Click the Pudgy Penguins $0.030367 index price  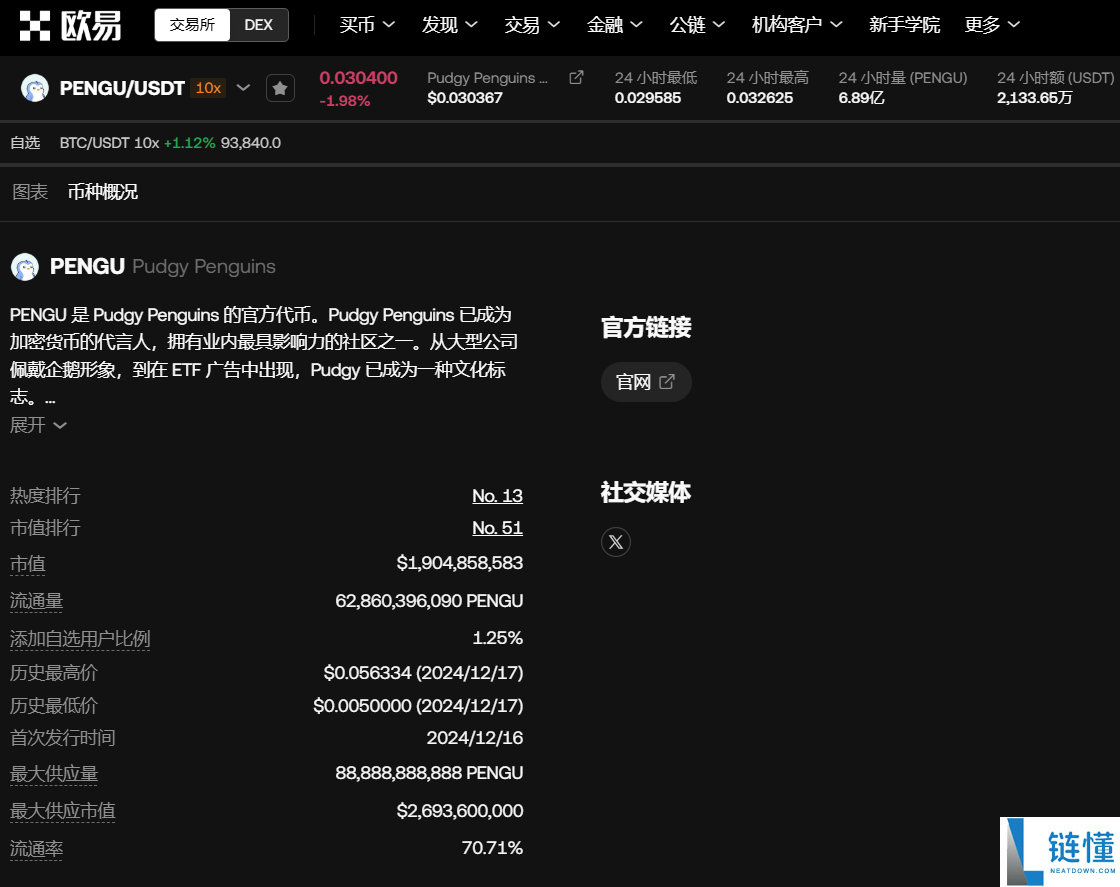pos(465,98)
